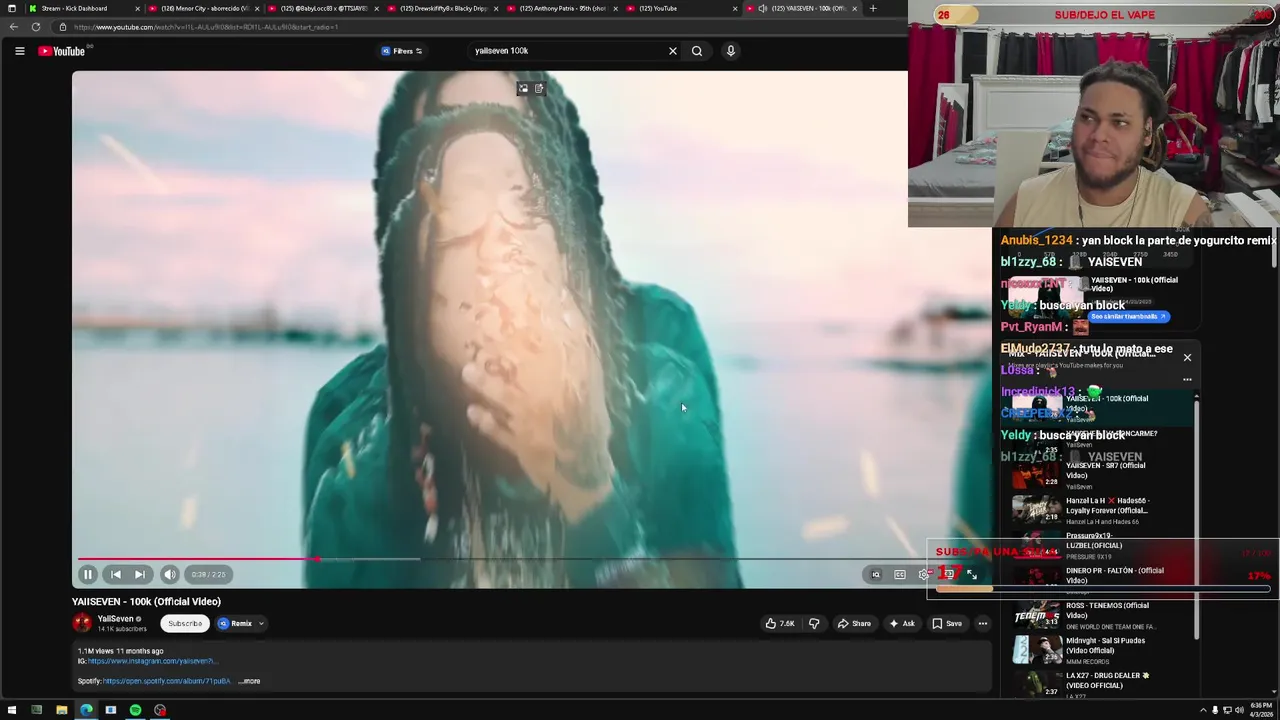Image resolution: width=1280 pixels, height=720 pixels.
Task: Click the browser address bar URL
Action: [x=206, y=27]
